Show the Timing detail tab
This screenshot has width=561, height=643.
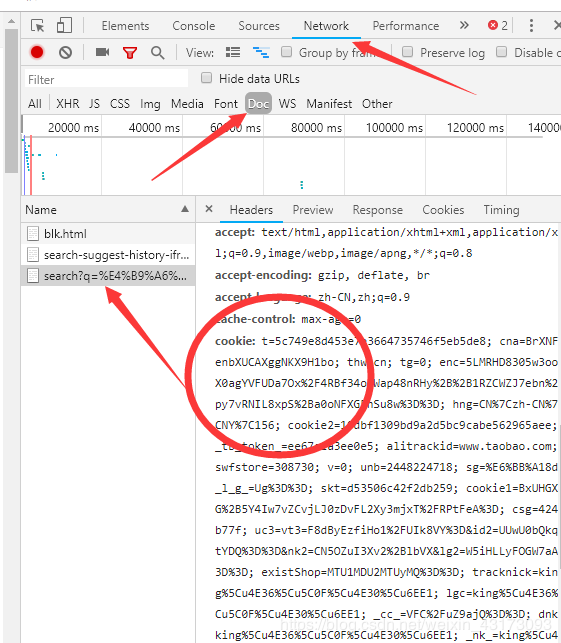(501, 210)
